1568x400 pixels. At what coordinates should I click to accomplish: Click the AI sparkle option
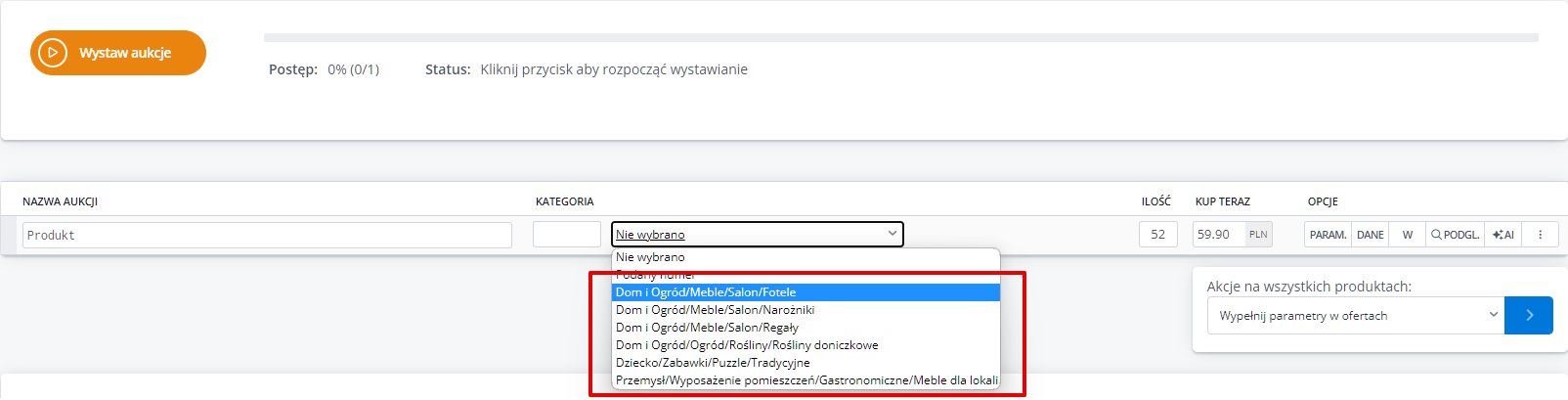click(1503, 235)
